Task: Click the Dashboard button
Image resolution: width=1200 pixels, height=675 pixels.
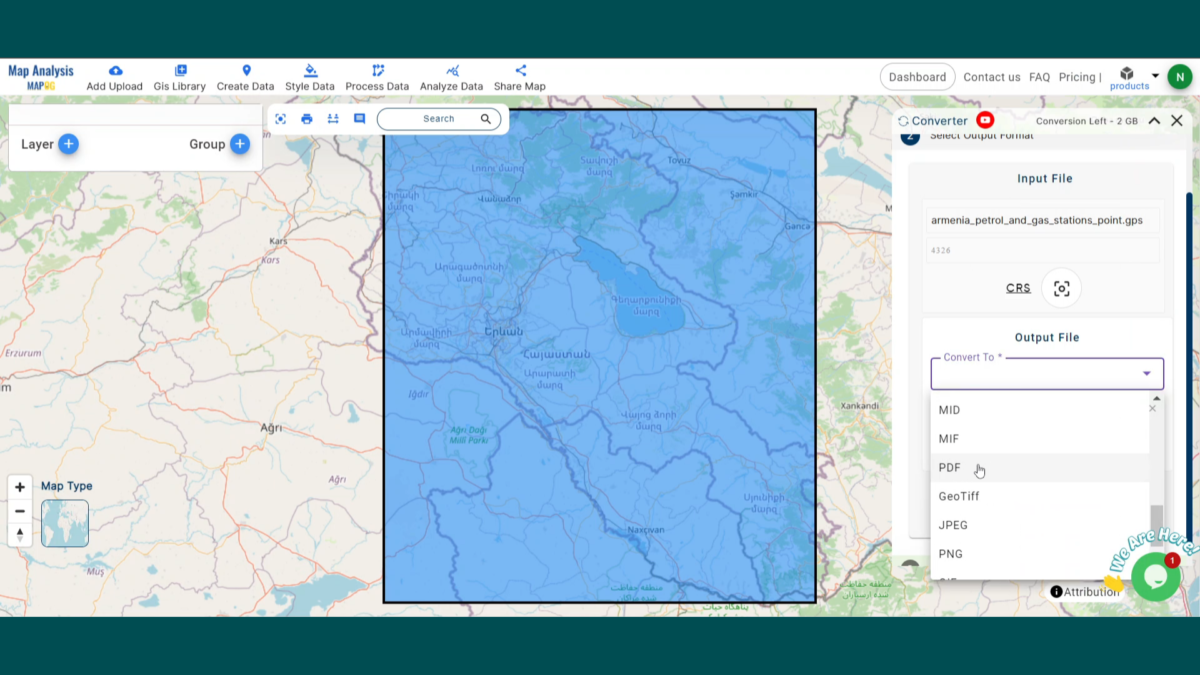Action: pyautogui.click(x=917, y=76)
